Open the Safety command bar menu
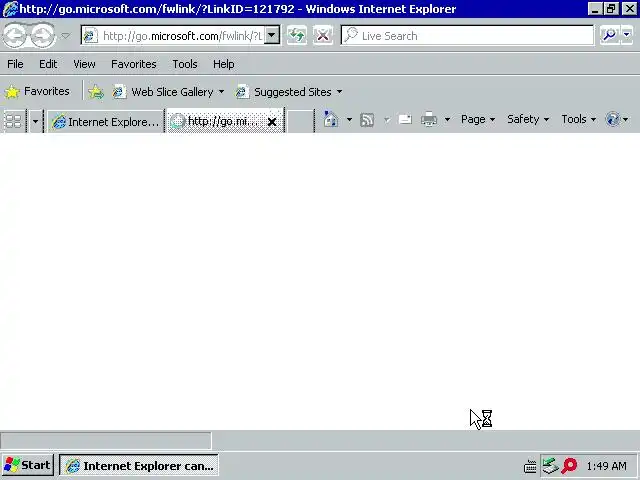This screenshot has height=480, width=640. pos(528,119)
